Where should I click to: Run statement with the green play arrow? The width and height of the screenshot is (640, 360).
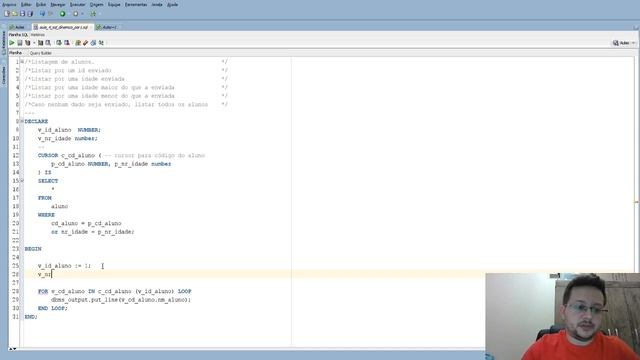[12, 43]
